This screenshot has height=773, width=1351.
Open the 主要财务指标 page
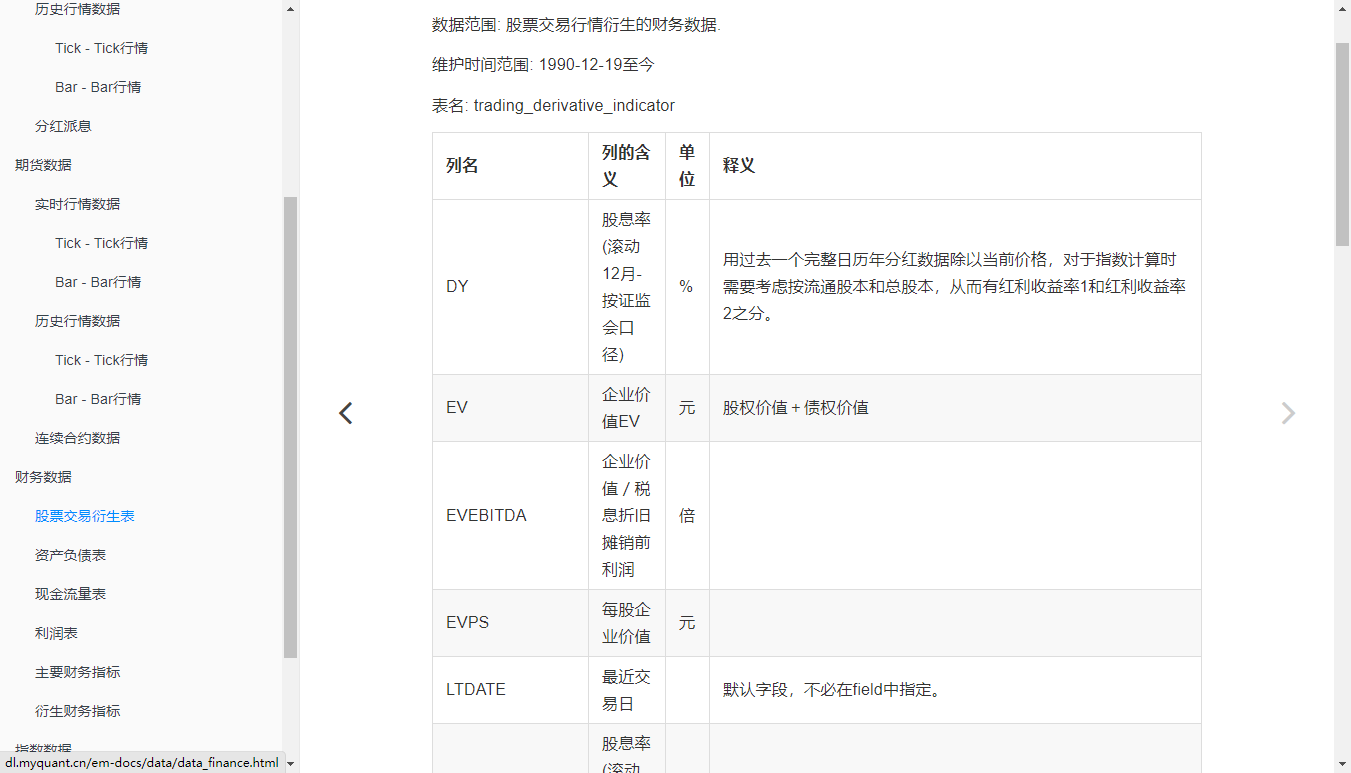[77, 672]
